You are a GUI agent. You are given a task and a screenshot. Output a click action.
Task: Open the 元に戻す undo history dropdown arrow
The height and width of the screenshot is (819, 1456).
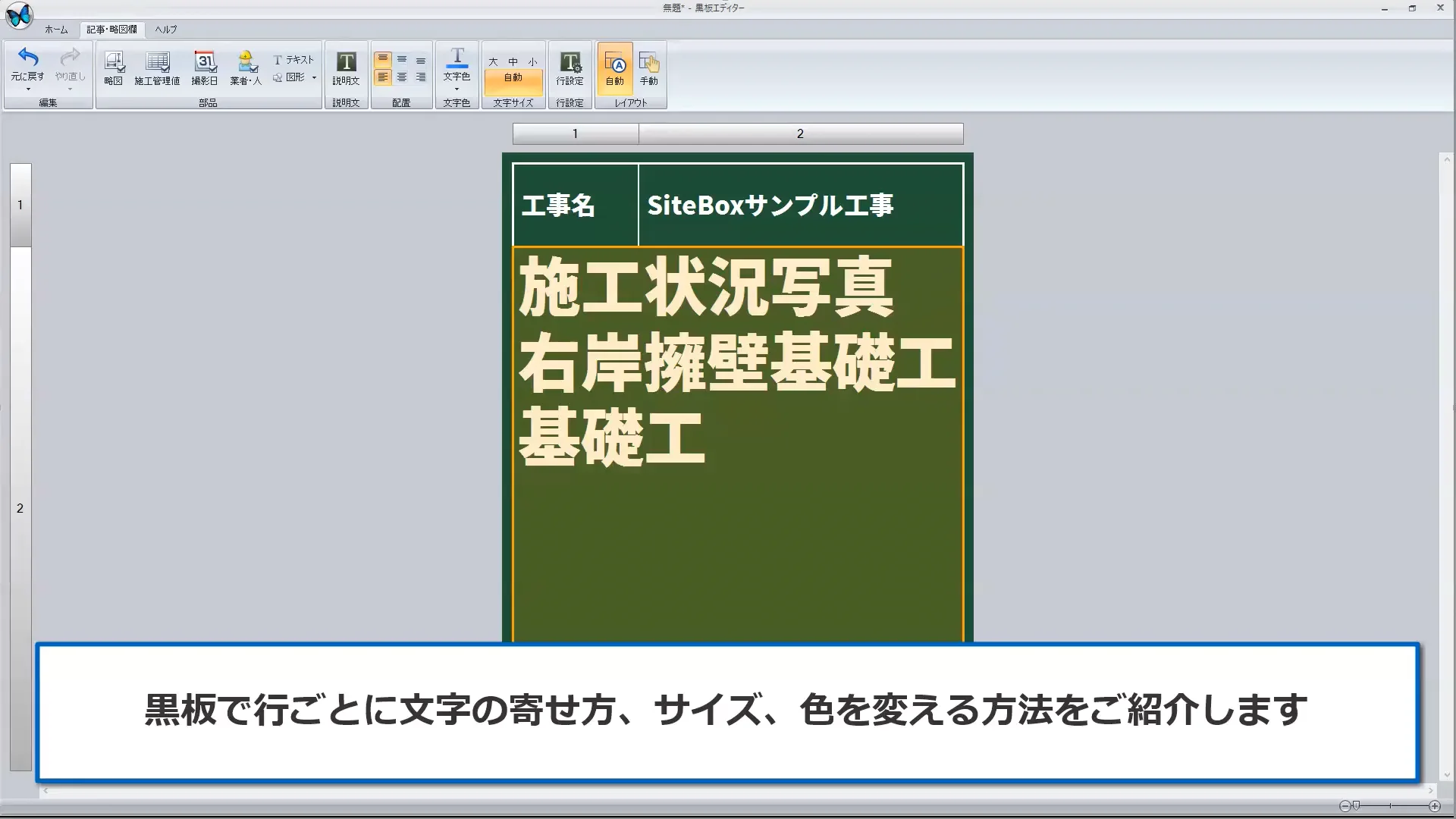click(x=28, y=89)
